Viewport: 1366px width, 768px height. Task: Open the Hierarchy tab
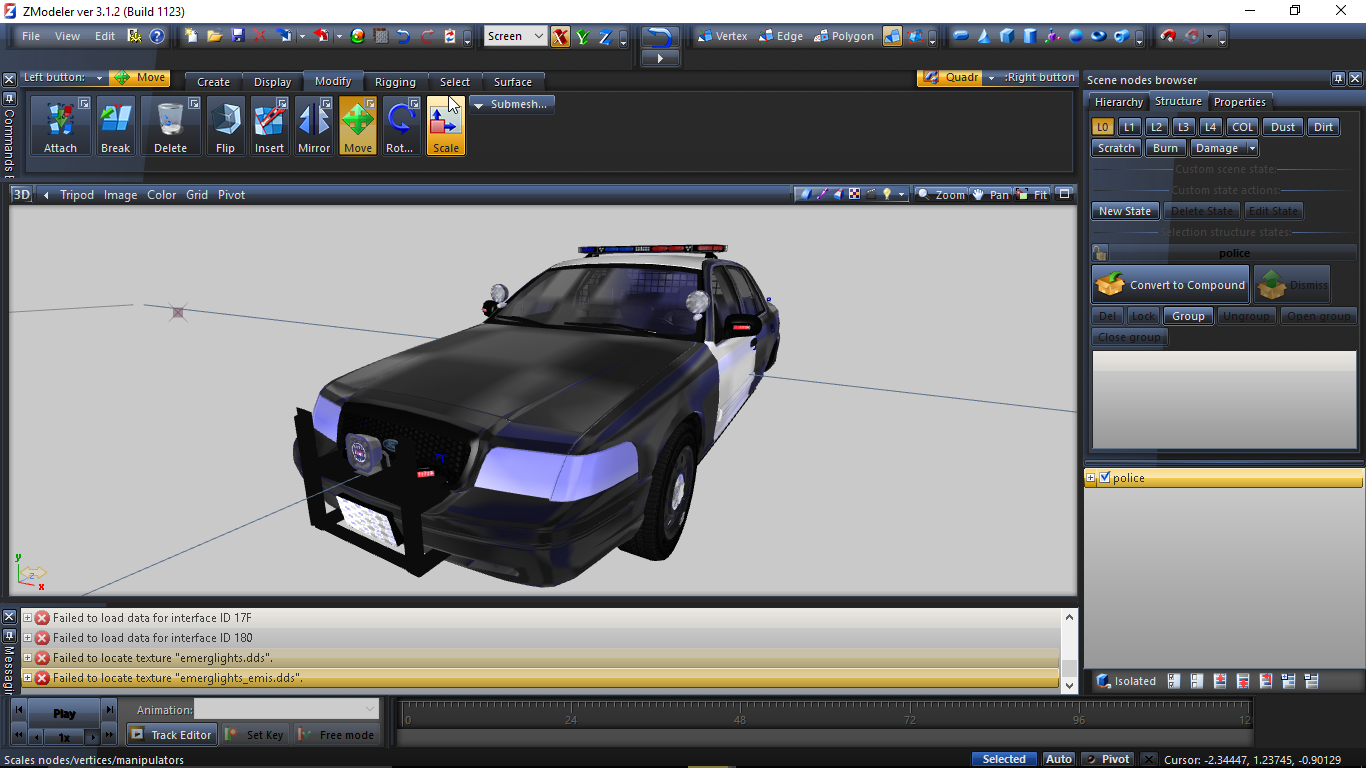[x=1118, y=102]
